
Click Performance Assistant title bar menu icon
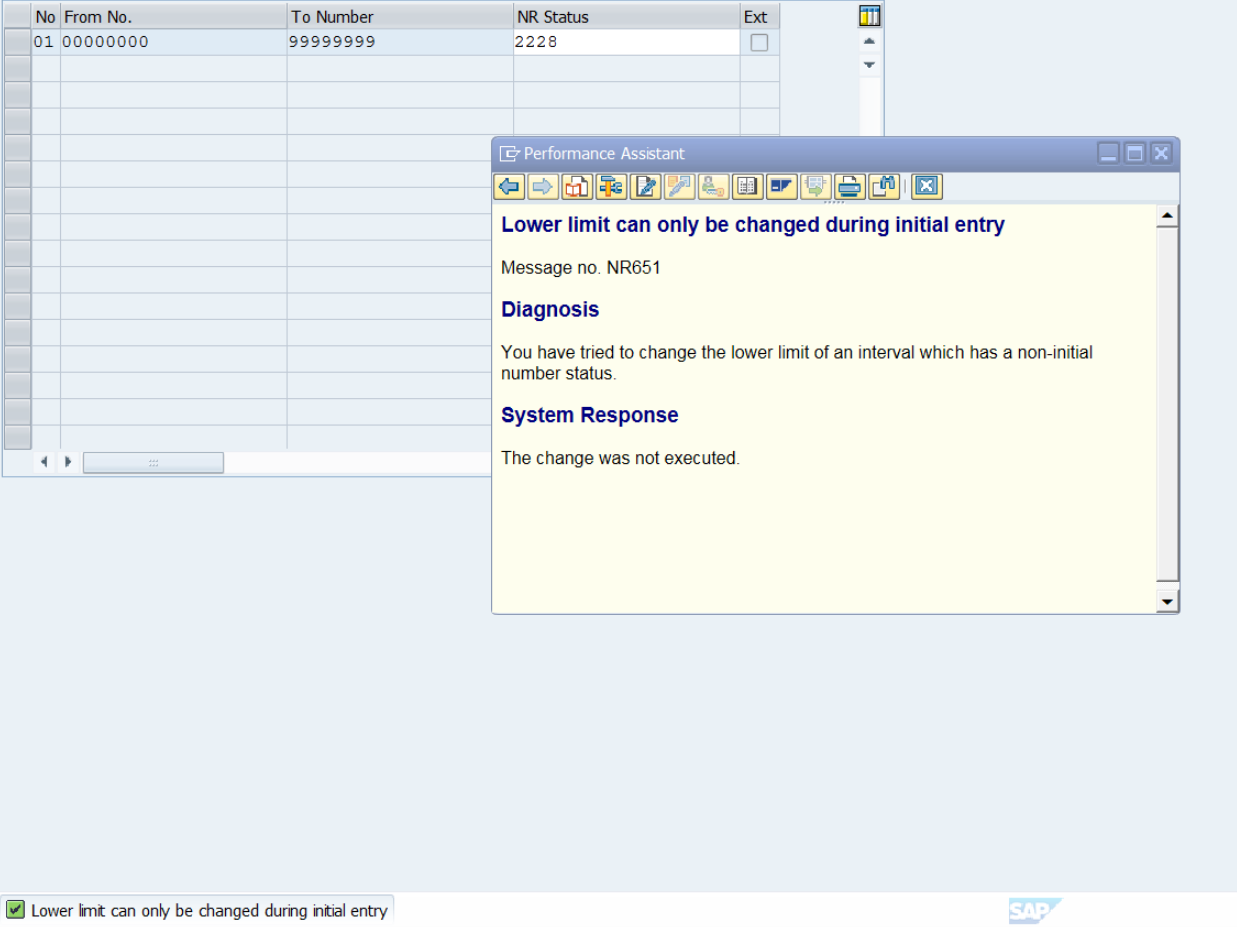pyautogui.click(x=510, y=154)
